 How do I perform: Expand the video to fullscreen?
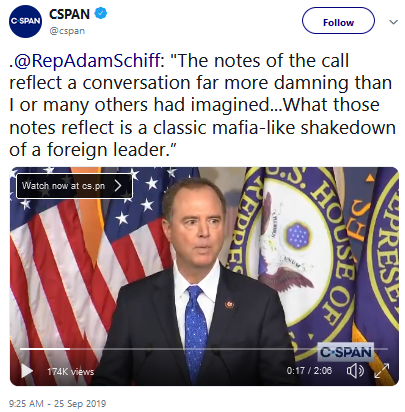click(382, 371)
